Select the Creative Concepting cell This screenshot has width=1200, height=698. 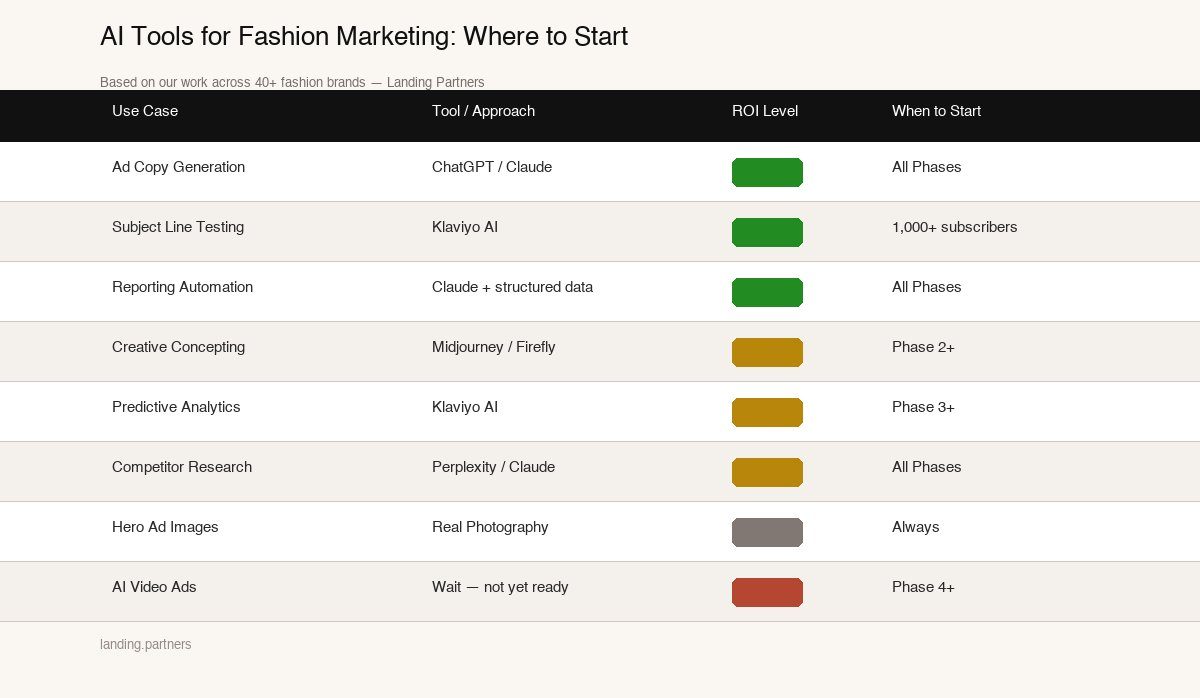pyautogui.click(x=178, y=347)
